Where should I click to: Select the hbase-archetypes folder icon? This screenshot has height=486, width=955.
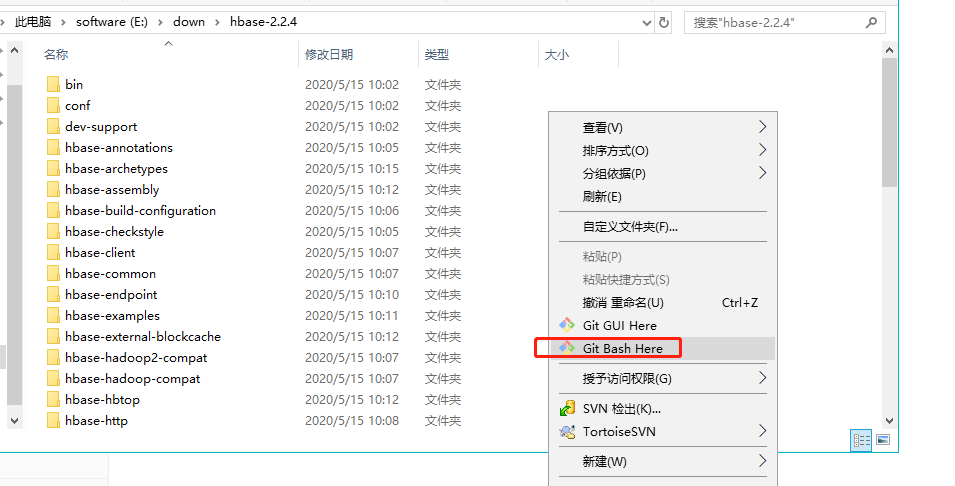tap(53, 168)
